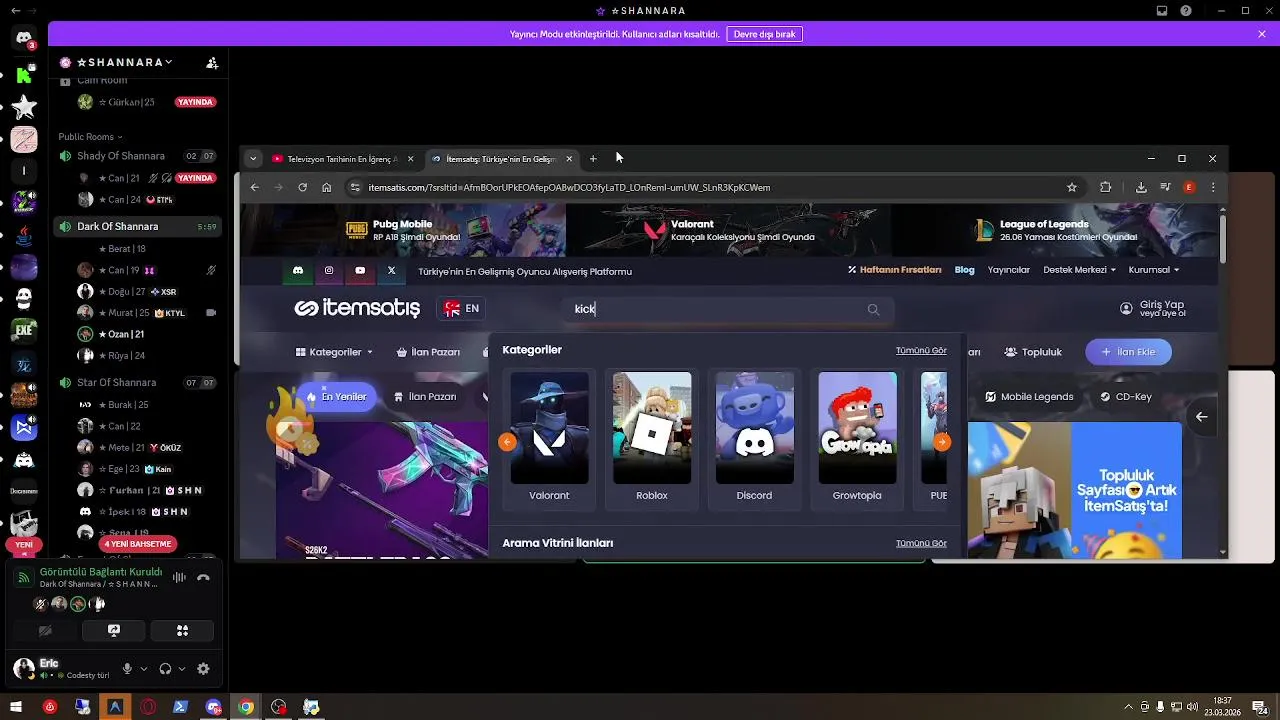The width and height of the screenshot is (1280, 720).
Task: Open itemsatış Discord social icon
Action: pyautogui.click(x=297, y=270)
